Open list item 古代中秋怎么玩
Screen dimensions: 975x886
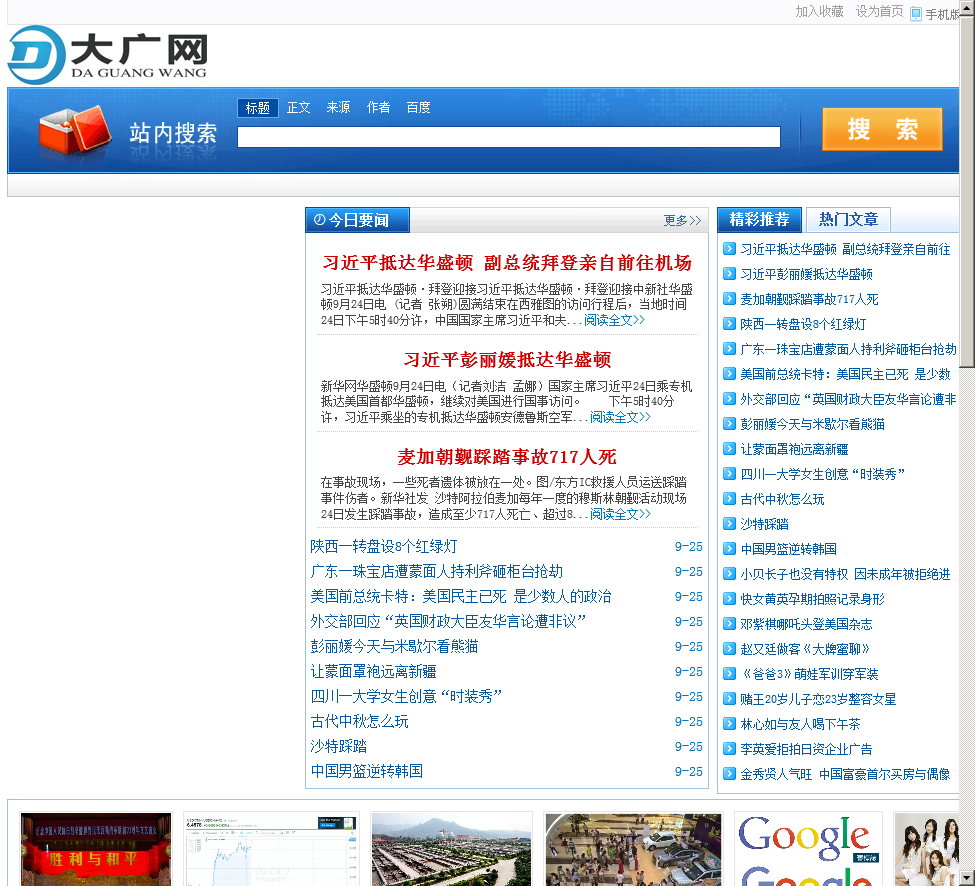pyautogui.click(x=359, y=721)
